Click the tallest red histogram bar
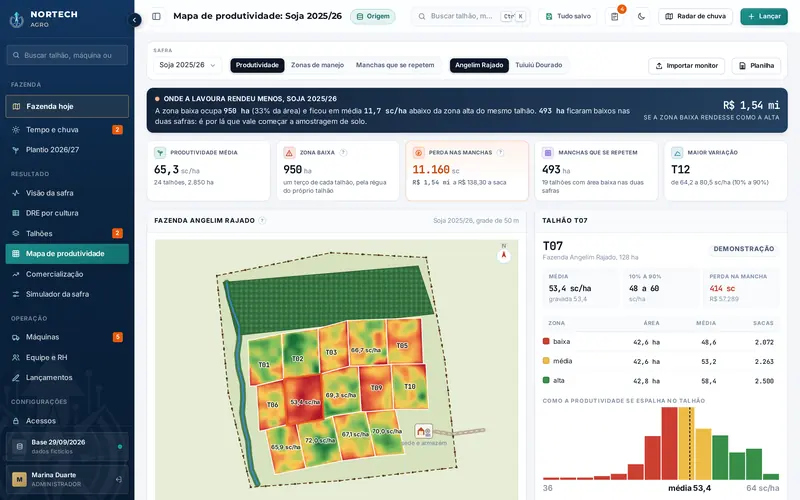800x500 pixels. coord(669,443)
